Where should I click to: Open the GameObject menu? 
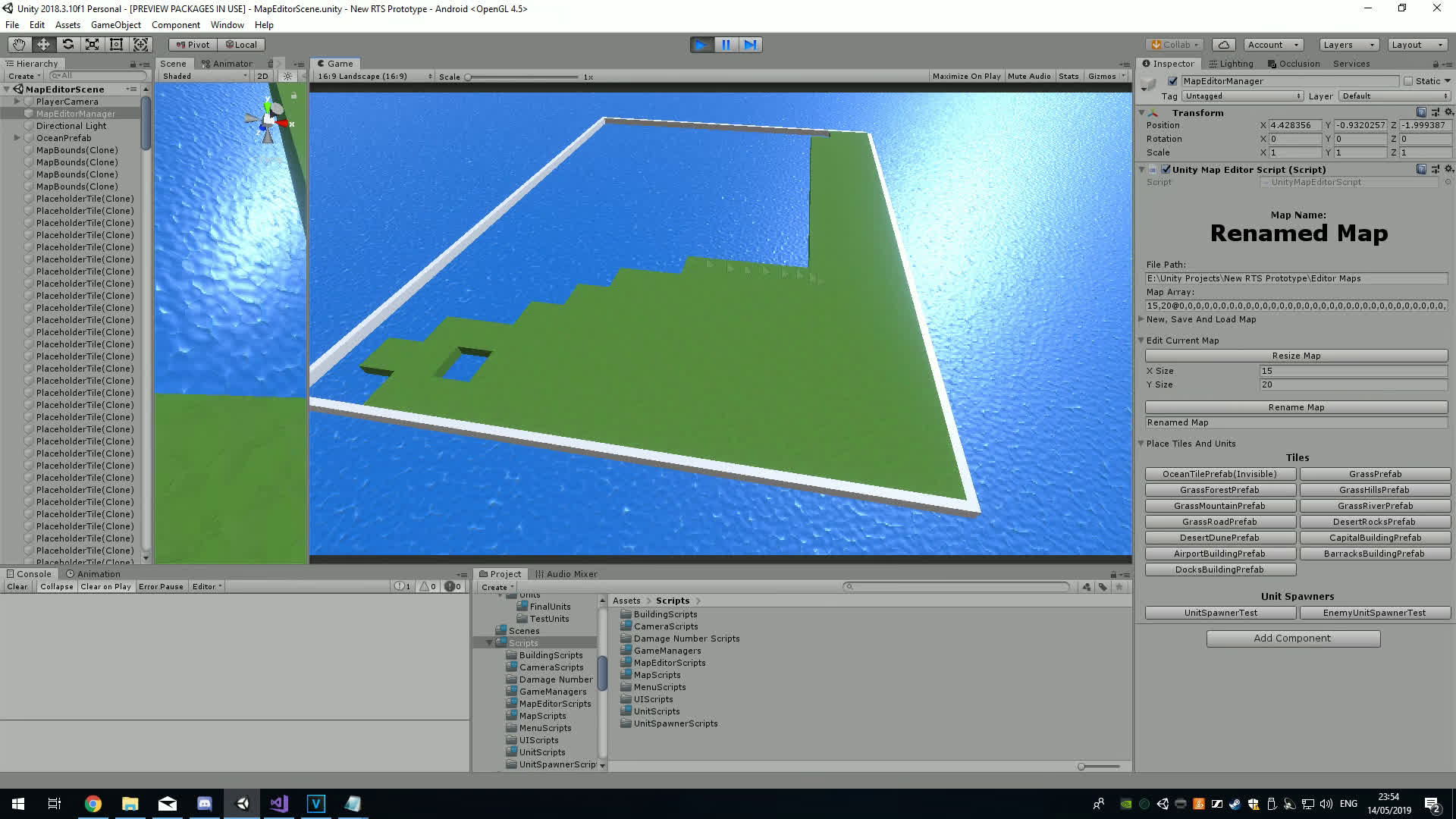tap(116, 25)
